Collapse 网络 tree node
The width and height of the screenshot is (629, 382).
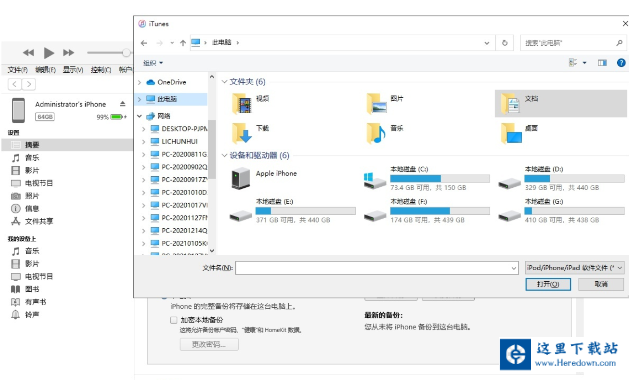140,116
